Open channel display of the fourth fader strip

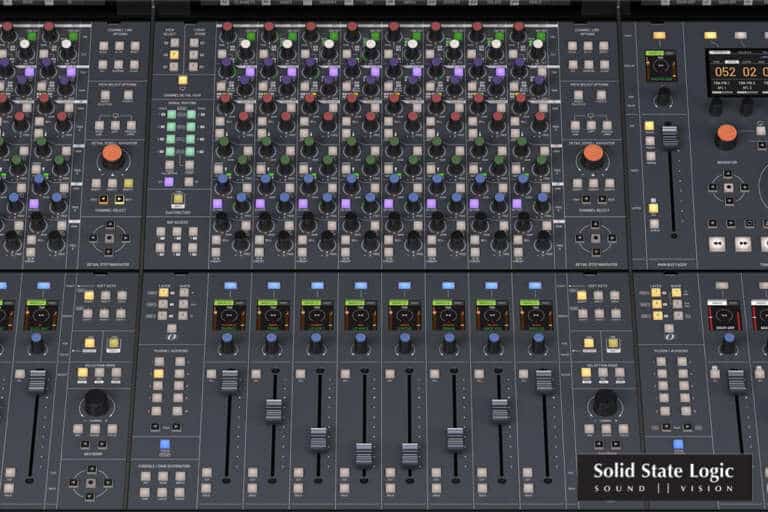click(x=360, y=315)
